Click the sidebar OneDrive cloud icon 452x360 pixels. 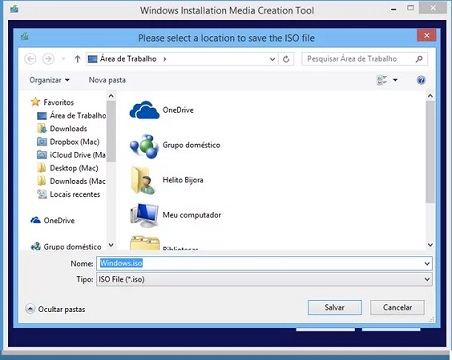[35, 220]
